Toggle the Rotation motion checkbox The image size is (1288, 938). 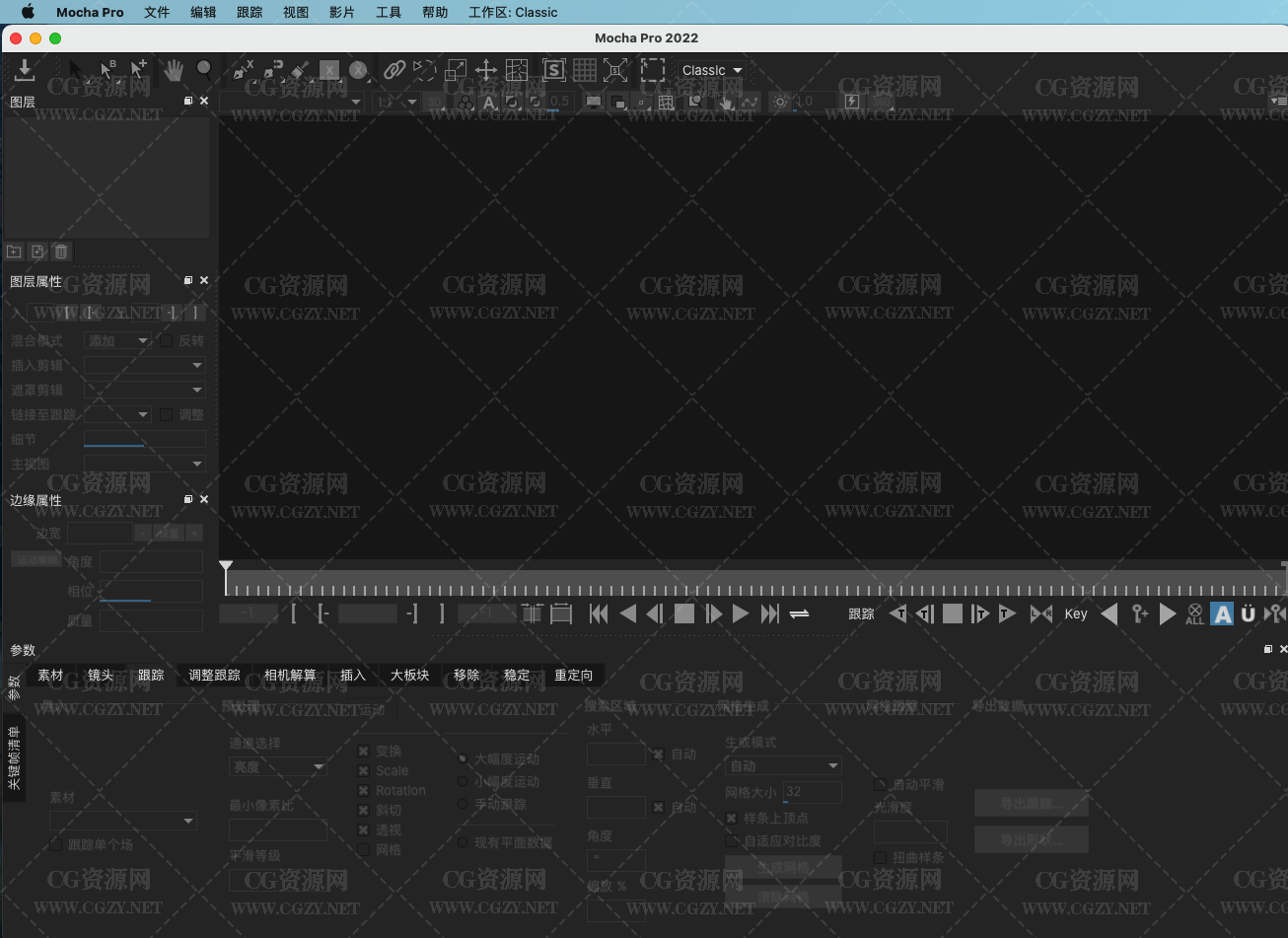(x=364, y=791)
